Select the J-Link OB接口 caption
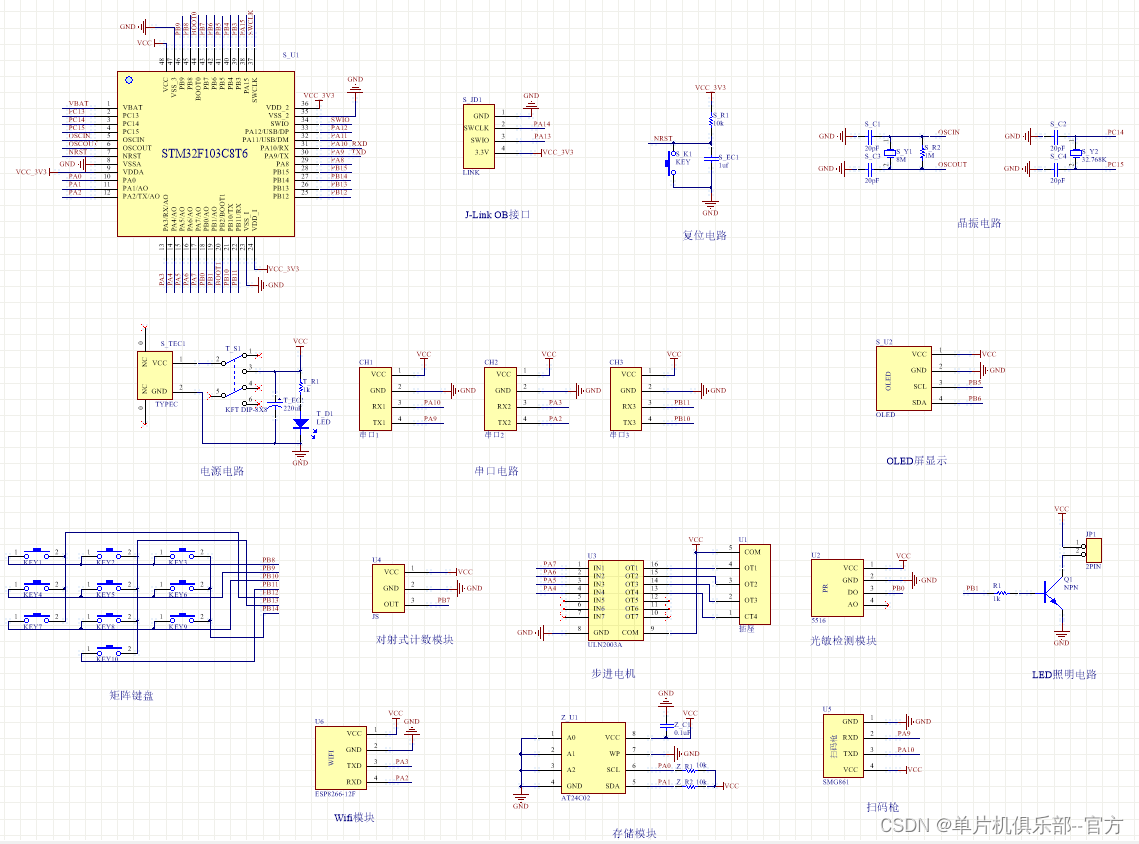This screenshot has width=1139, height=844. [498, 215]
